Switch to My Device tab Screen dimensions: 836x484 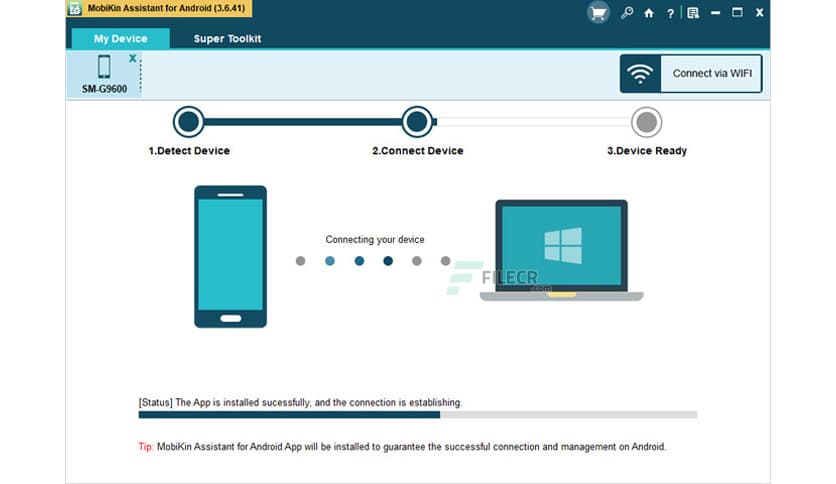point(120,38)
